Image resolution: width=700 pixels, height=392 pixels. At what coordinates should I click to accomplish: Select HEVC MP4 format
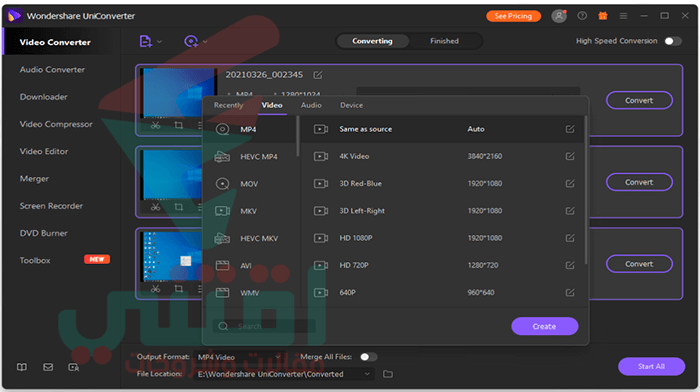[x=250, y=157]
